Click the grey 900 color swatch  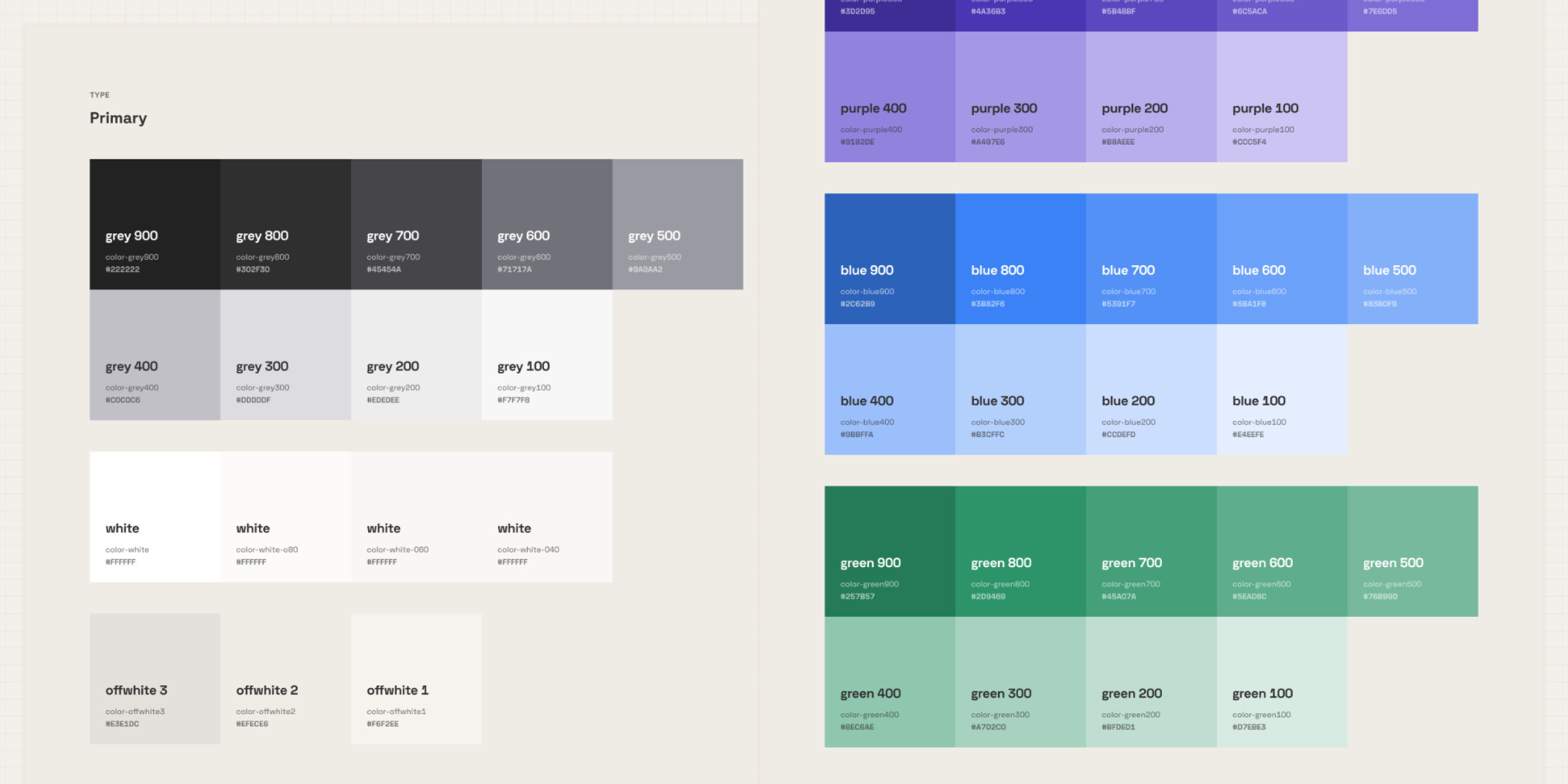coord(155,224)
